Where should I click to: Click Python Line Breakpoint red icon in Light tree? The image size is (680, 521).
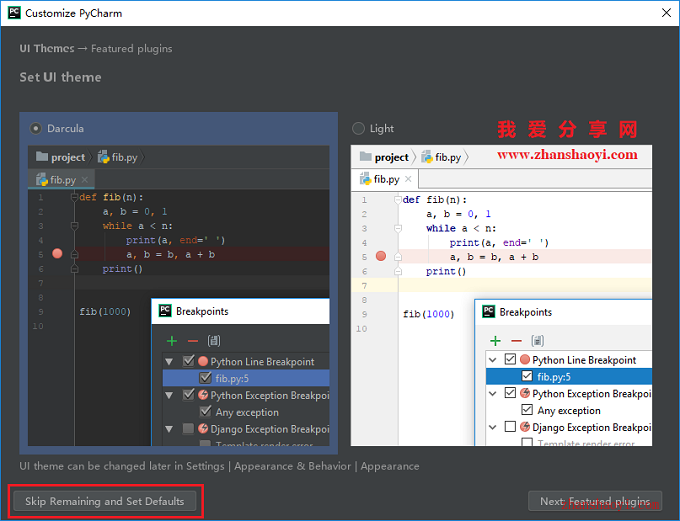click(525, 359)
